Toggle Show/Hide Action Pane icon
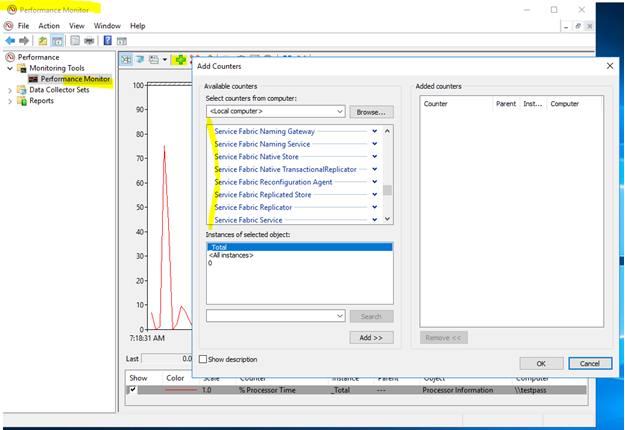The image size is (625, 430). [122, 41]
